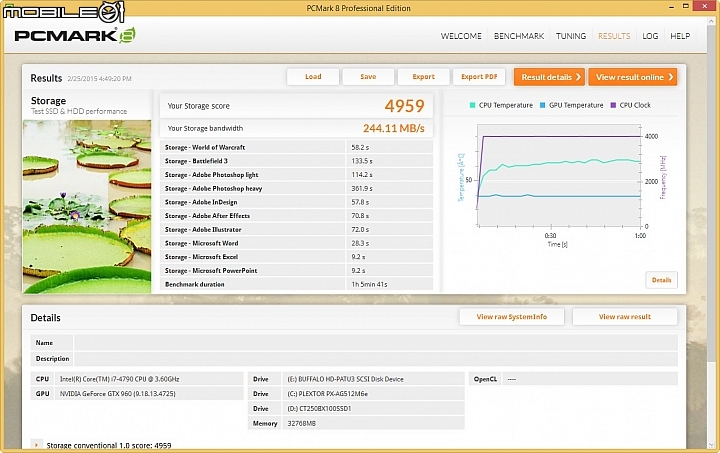
Task: Click the GPU Temperature legend swatch
Action: [x=542, y=105]
